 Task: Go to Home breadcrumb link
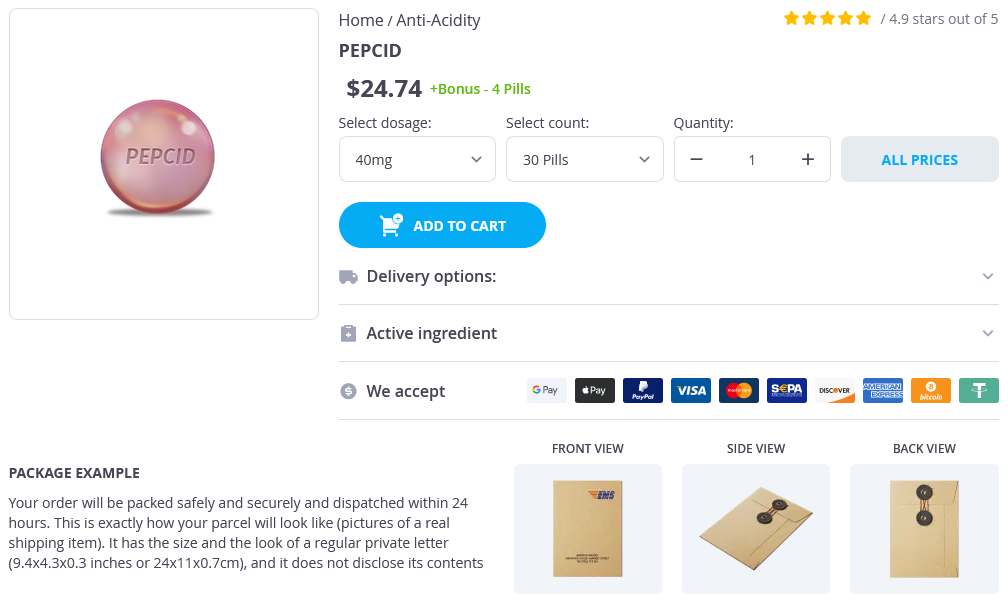click(361, 20)
